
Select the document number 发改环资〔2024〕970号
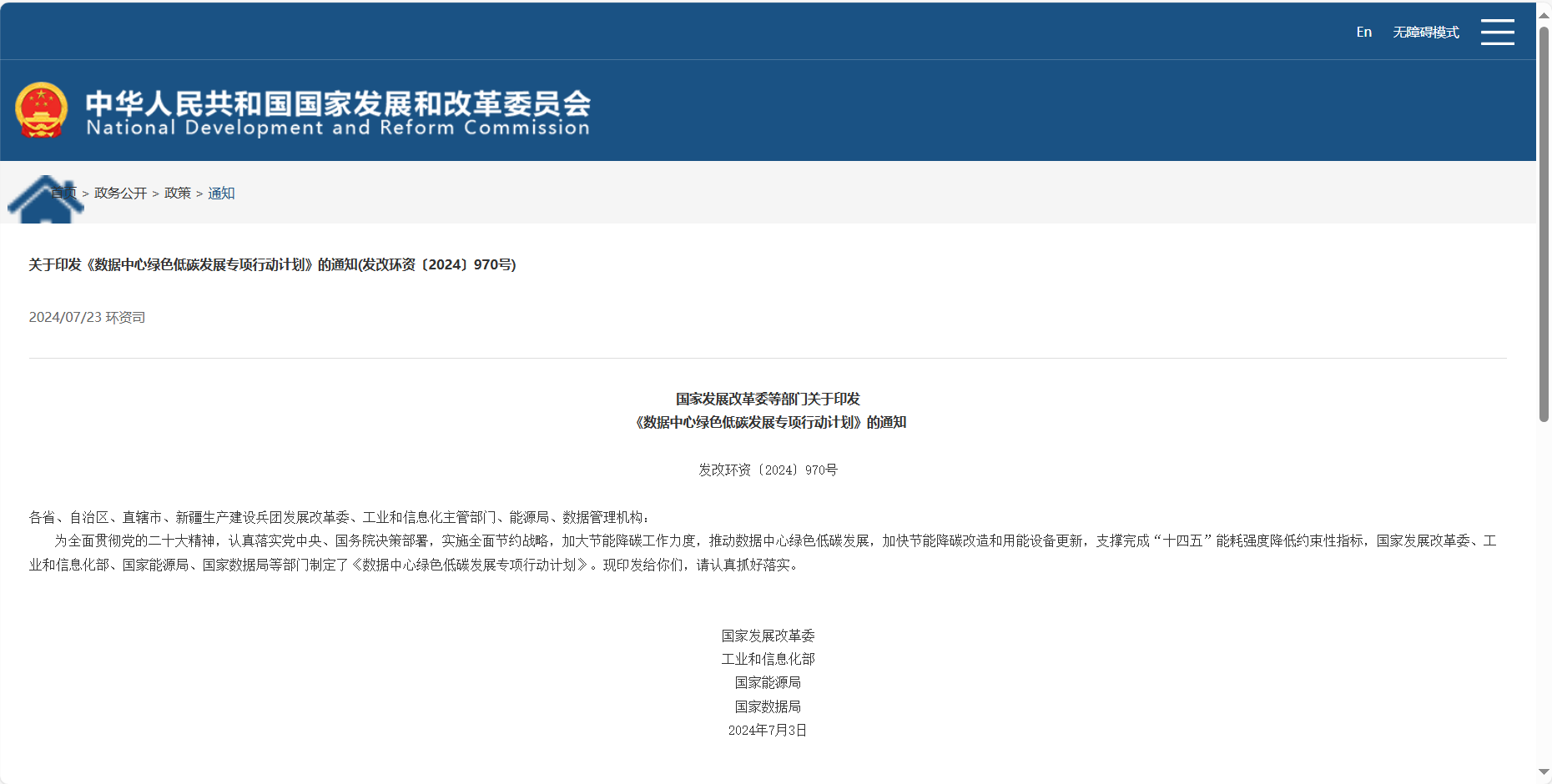click(768, 470)
